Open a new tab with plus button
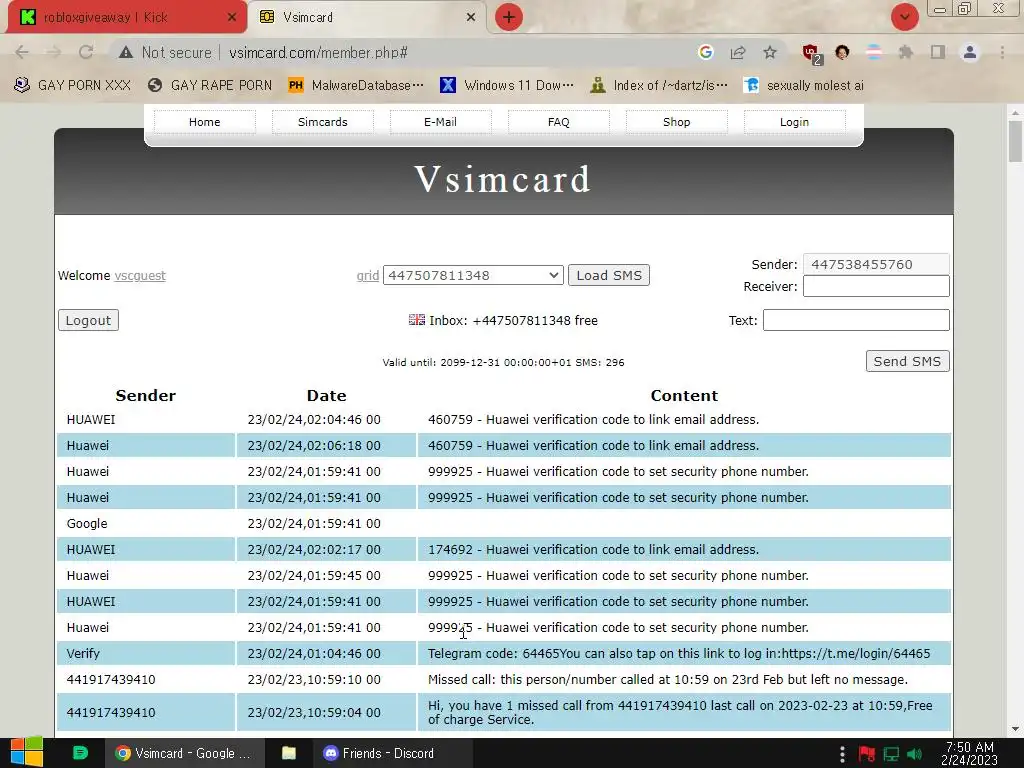Viewport: 1024px width, 768px height. (509, 17)
